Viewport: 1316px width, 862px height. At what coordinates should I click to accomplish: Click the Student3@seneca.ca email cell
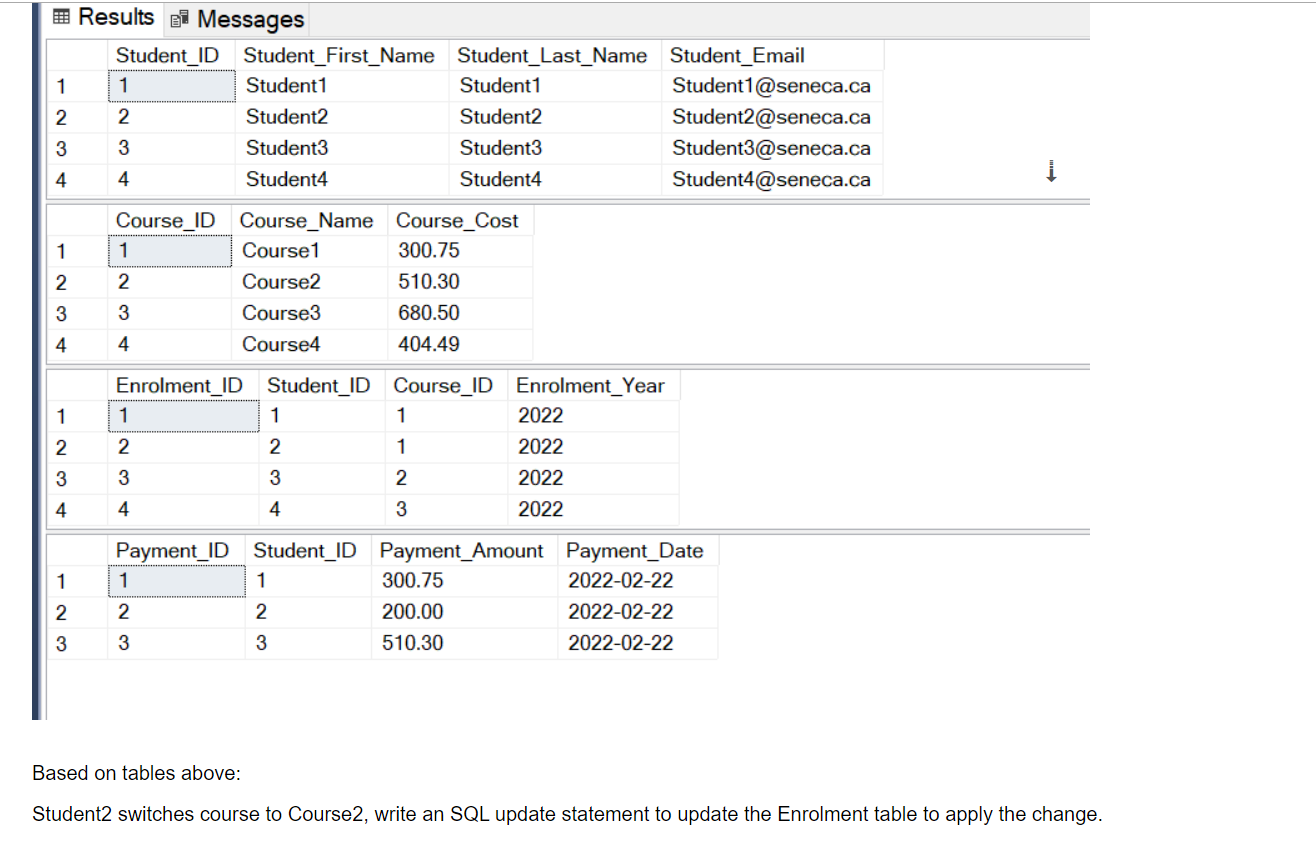point(773,148)
